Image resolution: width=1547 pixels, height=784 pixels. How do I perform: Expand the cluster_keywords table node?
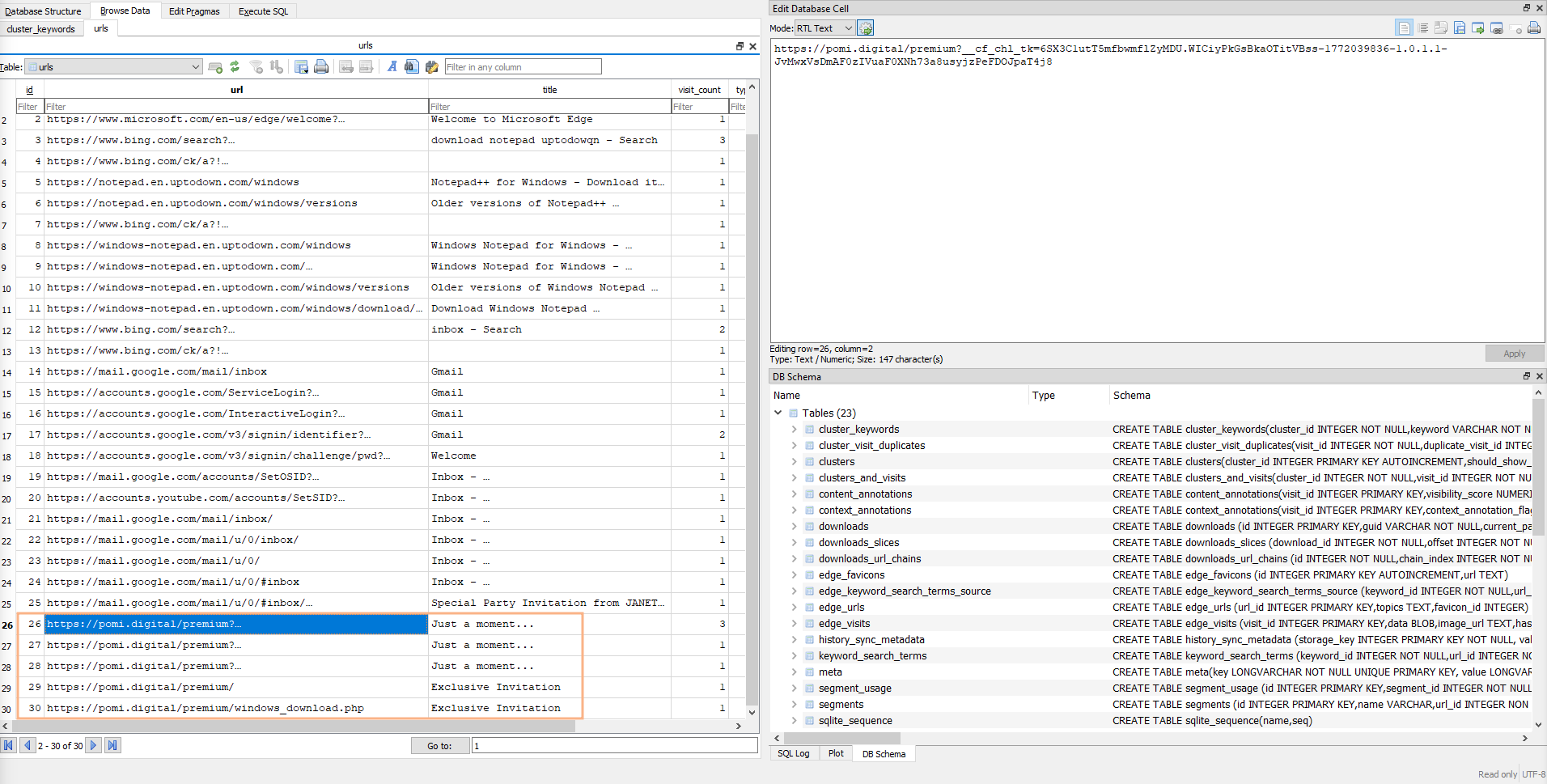(x=794, y=430)
